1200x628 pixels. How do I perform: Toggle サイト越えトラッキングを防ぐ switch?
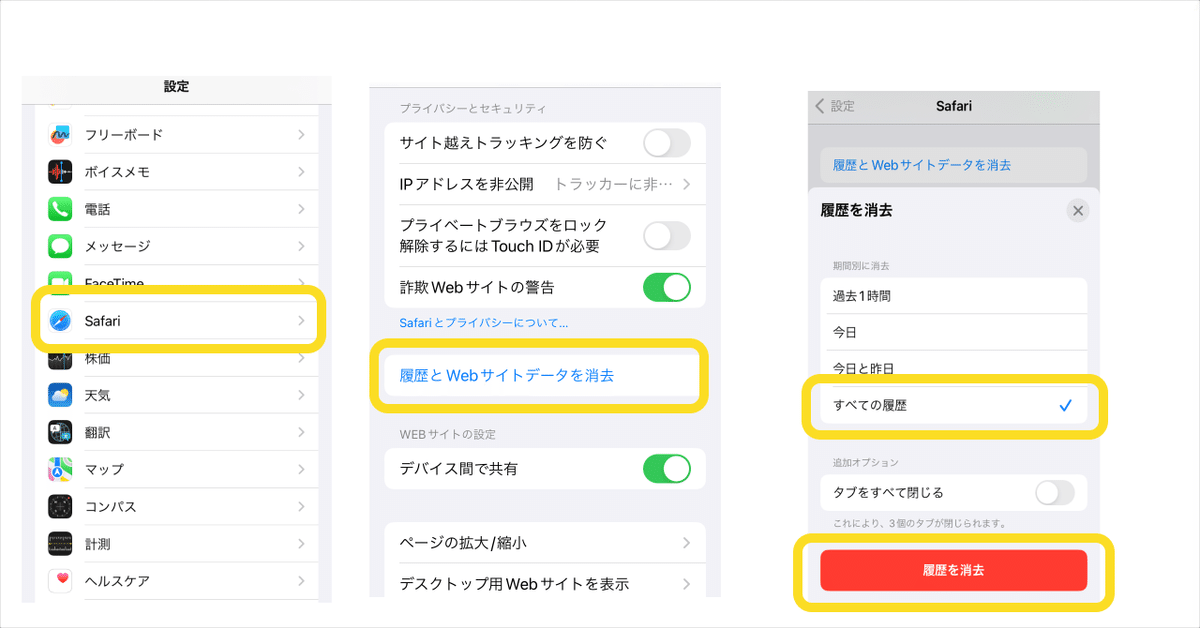(666, 143)
